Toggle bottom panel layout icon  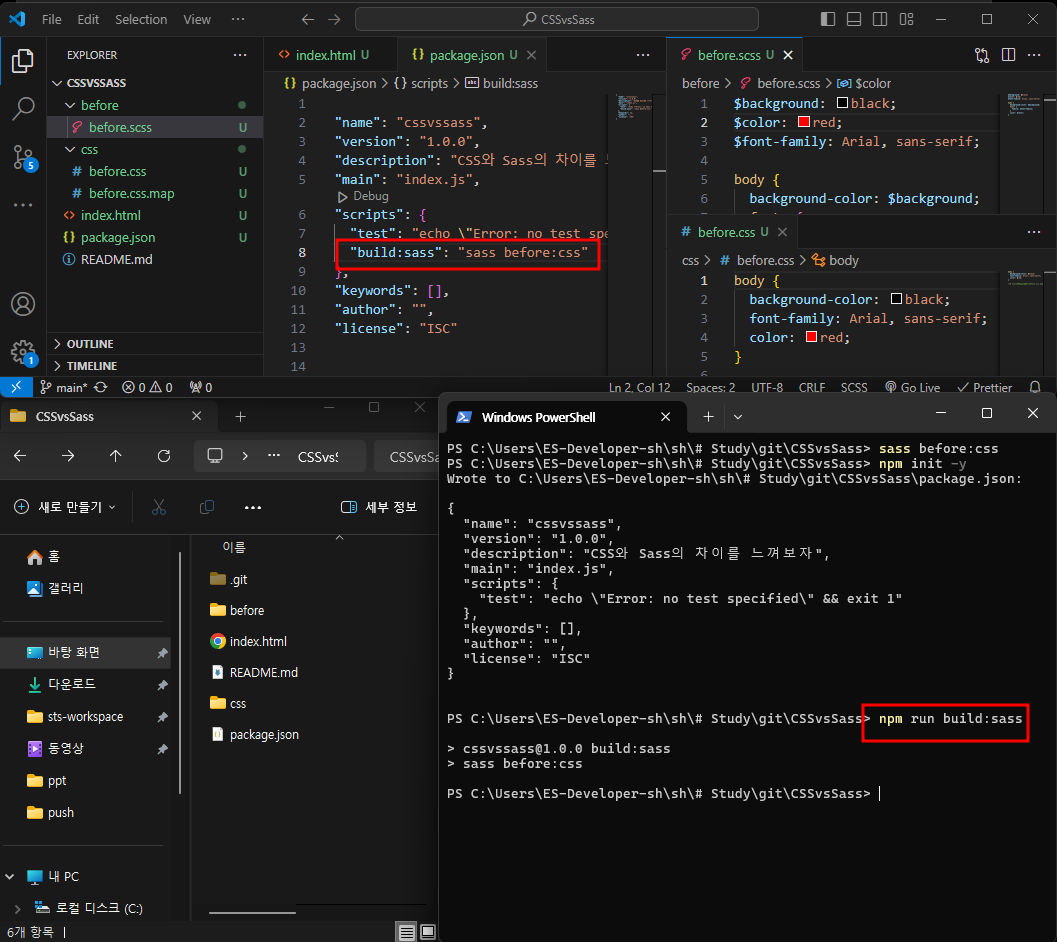[854, 20]
